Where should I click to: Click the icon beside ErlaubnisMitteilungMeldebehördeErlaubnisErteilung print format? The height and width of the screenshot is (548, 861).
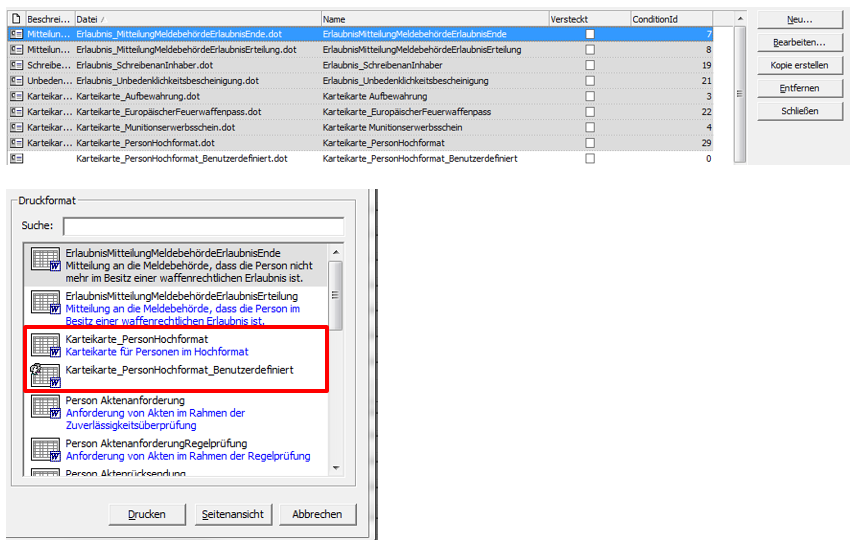(x=46, y=304)
